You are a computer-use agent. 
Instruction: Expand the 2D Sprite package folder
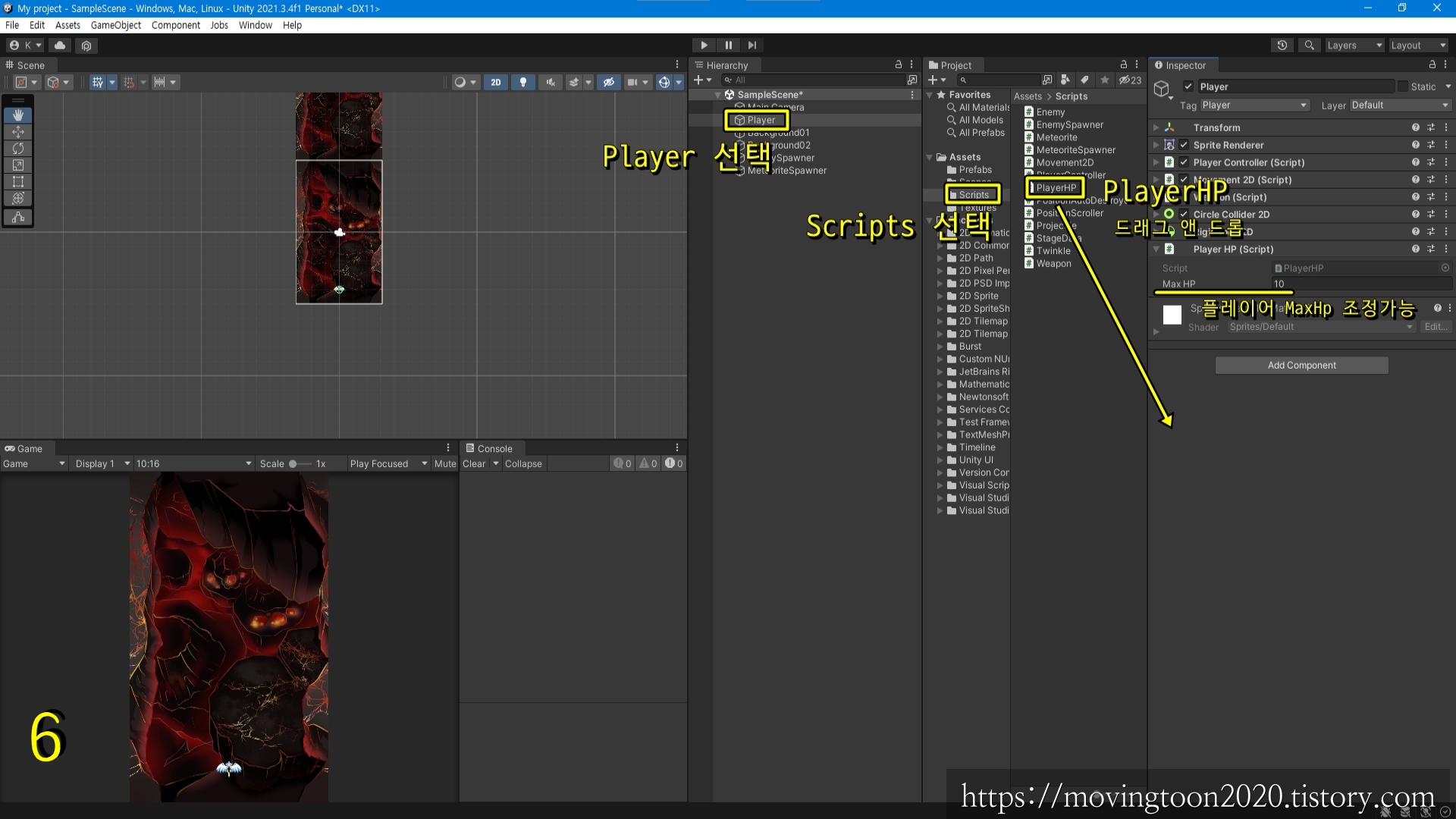point(940,296)
